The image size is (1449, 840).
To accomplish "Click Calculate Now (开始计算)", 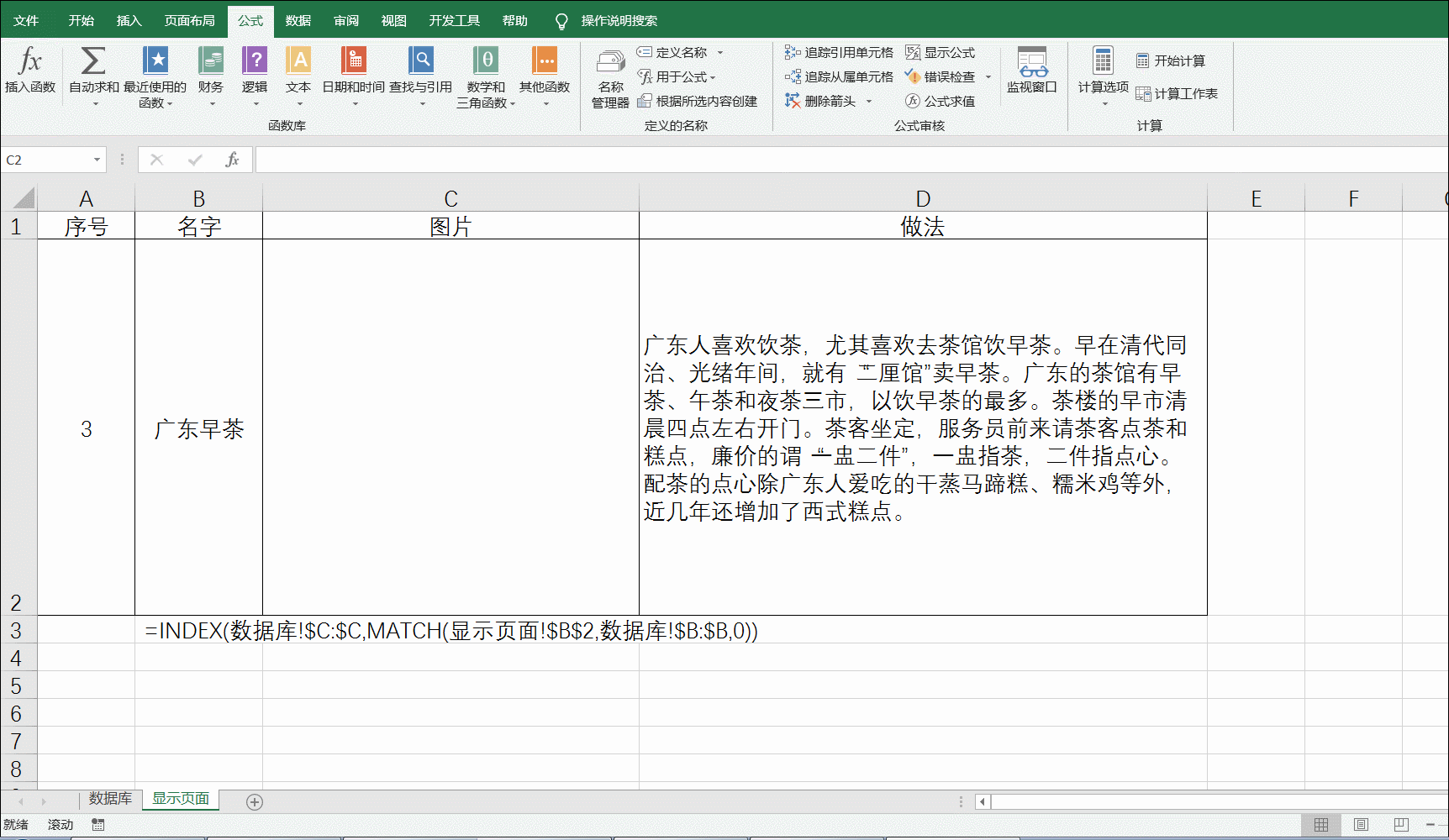I will click(1171, 60).
